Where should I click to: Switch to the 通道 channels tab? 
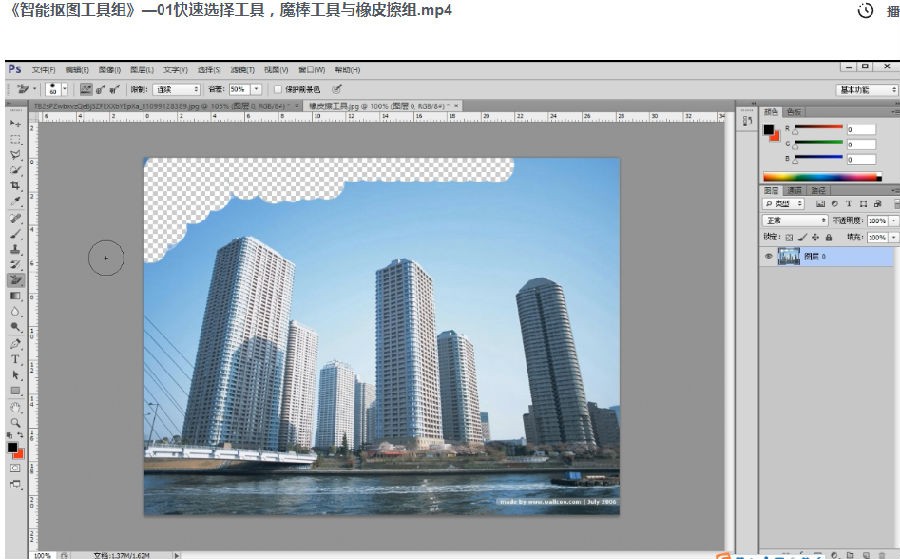click(x=794, y=191)
